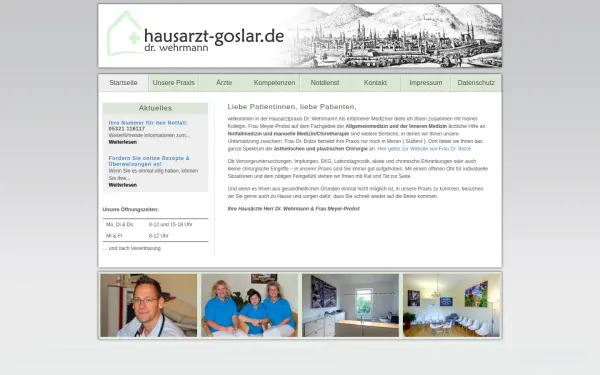Click '8-12 und 15-18 Uhr' time entry
The image size is (600, 375).
click(x=170, y=225)
